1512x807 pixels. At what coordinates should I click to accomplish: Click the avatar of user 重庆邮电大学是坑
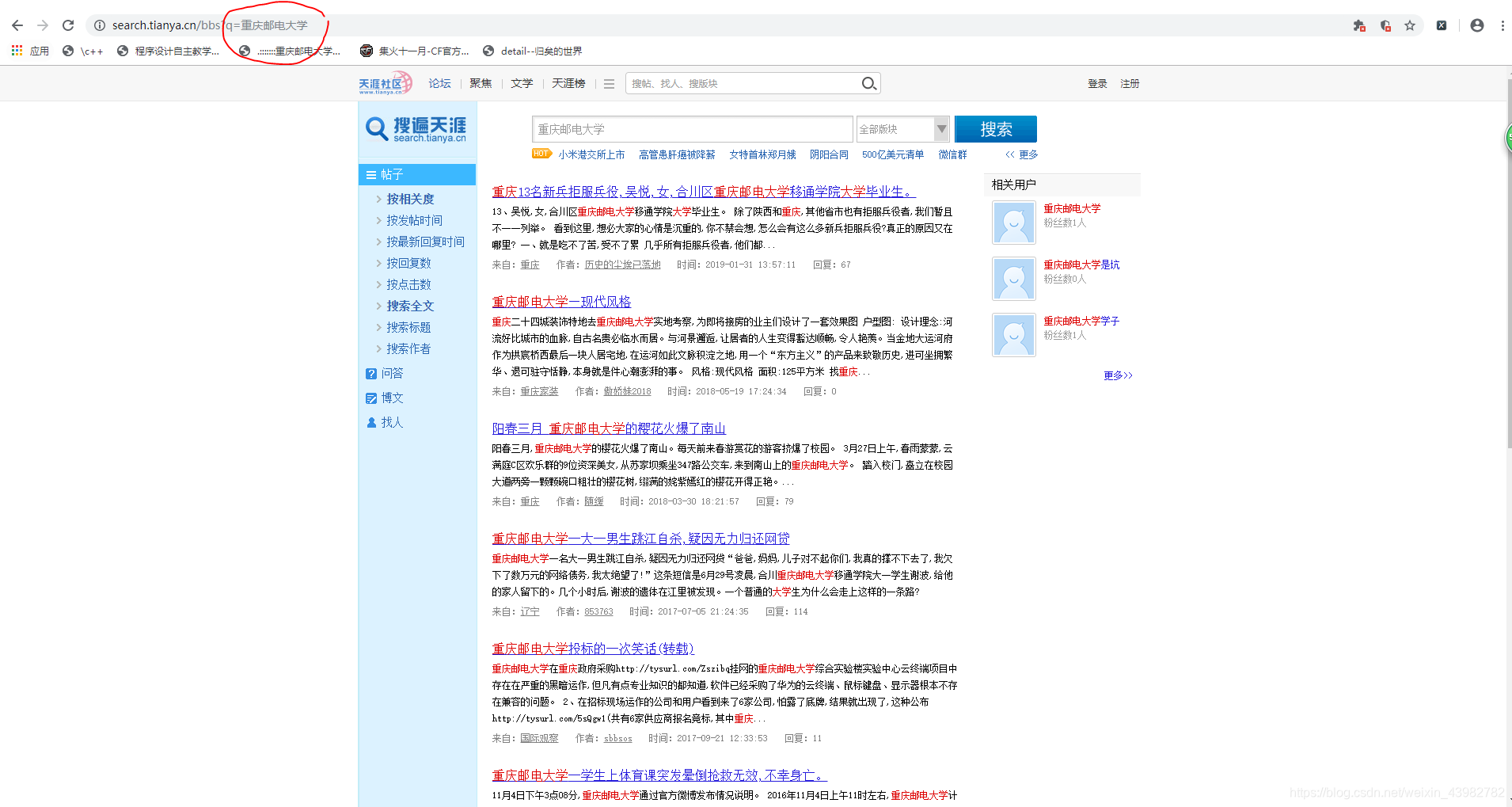(x=1014, y=279)
